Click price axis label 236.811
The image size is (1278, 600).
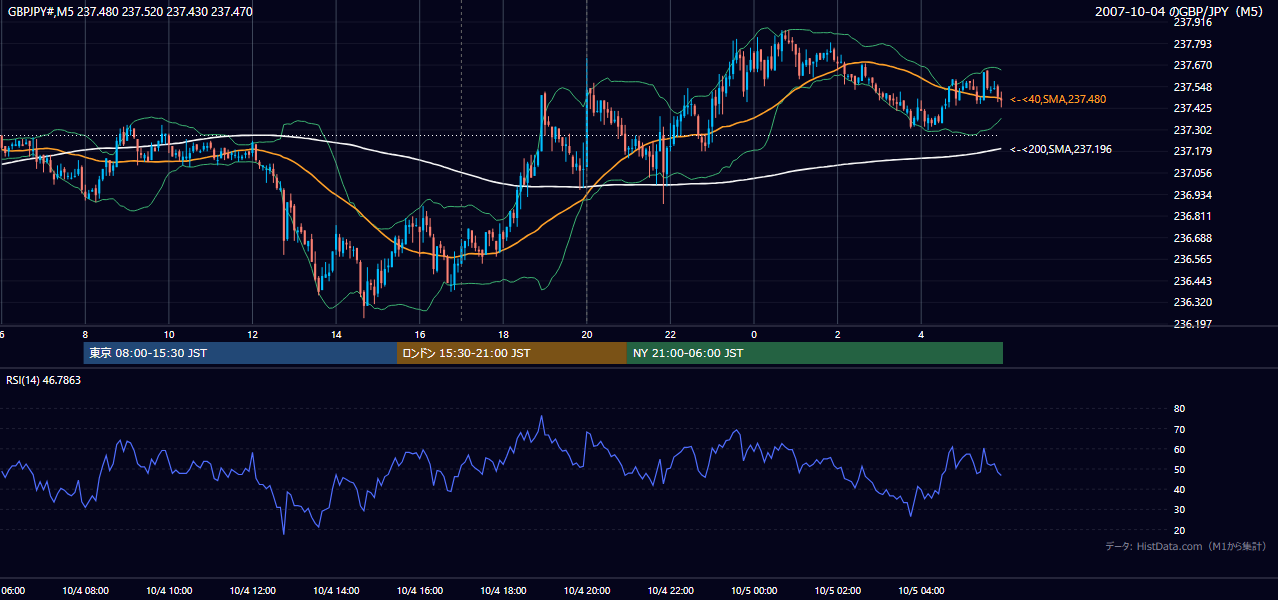point(1192,216)
